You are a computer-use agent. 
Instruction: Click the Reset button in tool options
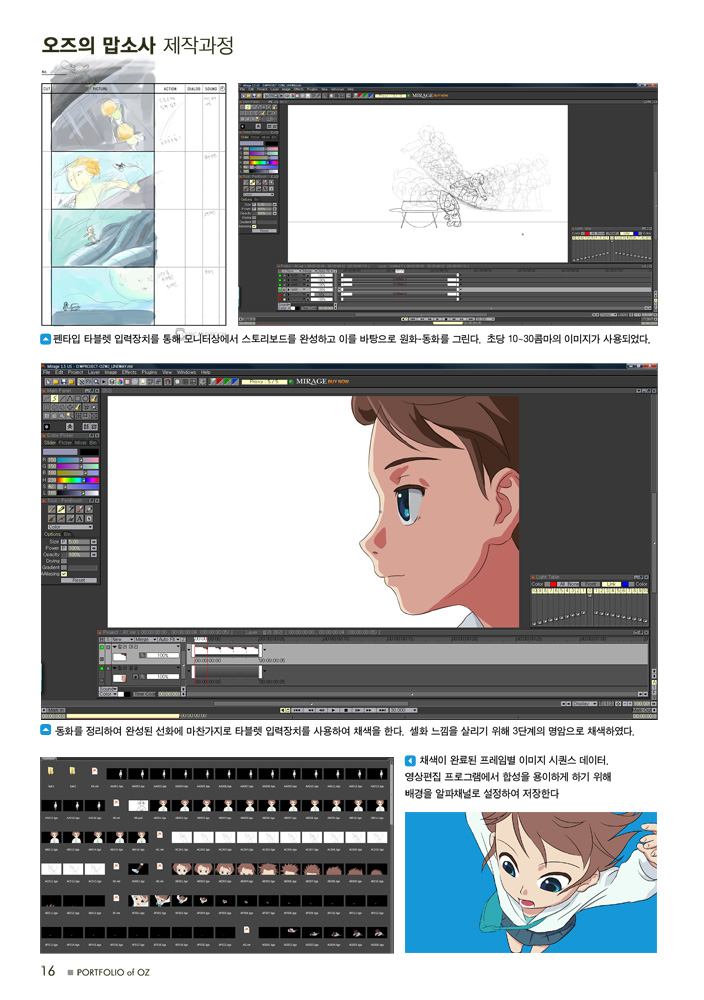(x=79, y=580)
